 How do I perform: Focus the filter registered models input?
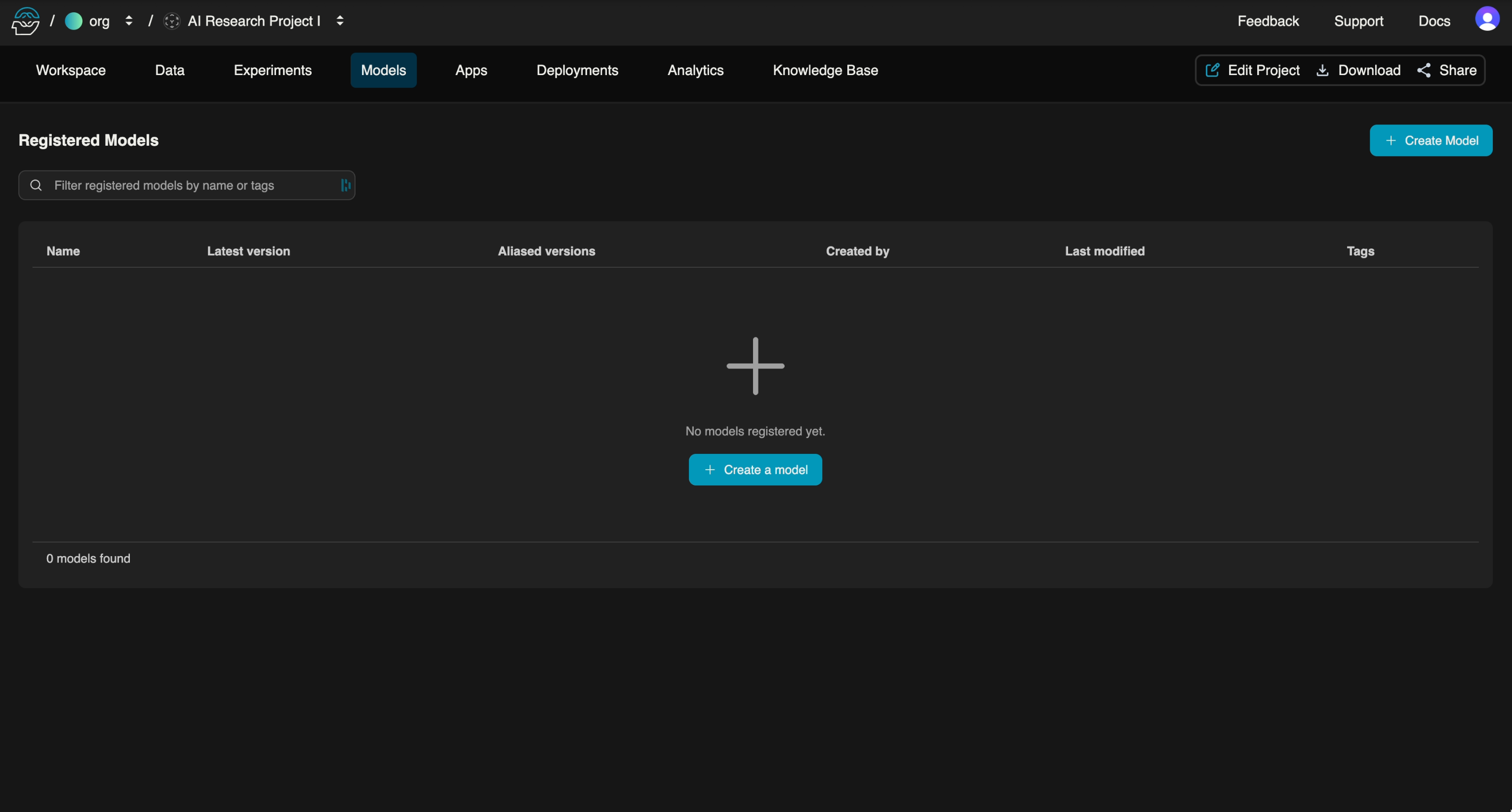[x=188, y=186]
